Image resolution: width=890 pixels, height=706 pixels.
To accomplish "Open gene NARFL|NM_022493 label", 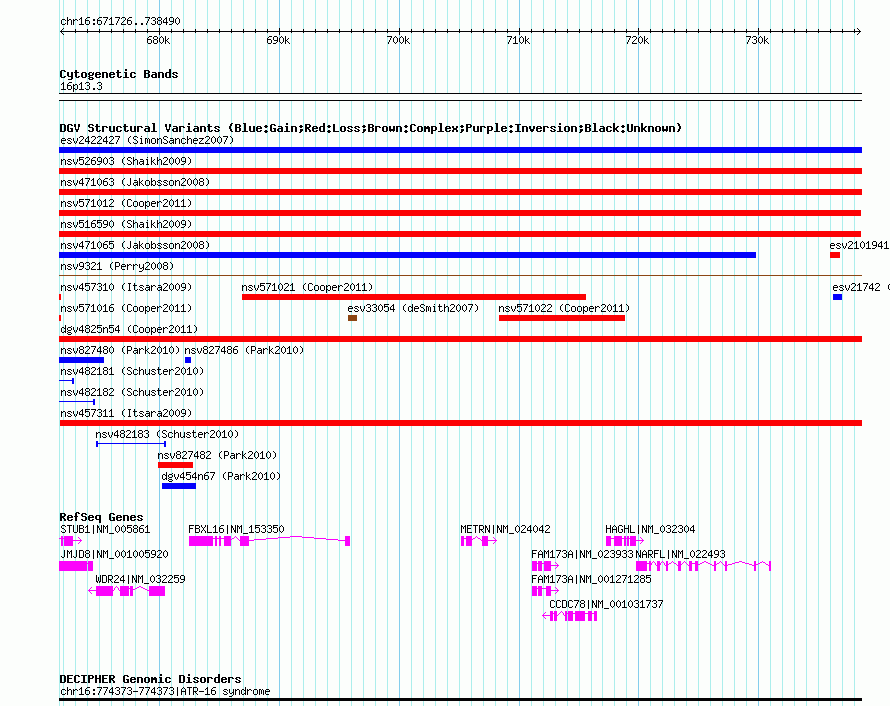I will point(680,554).
